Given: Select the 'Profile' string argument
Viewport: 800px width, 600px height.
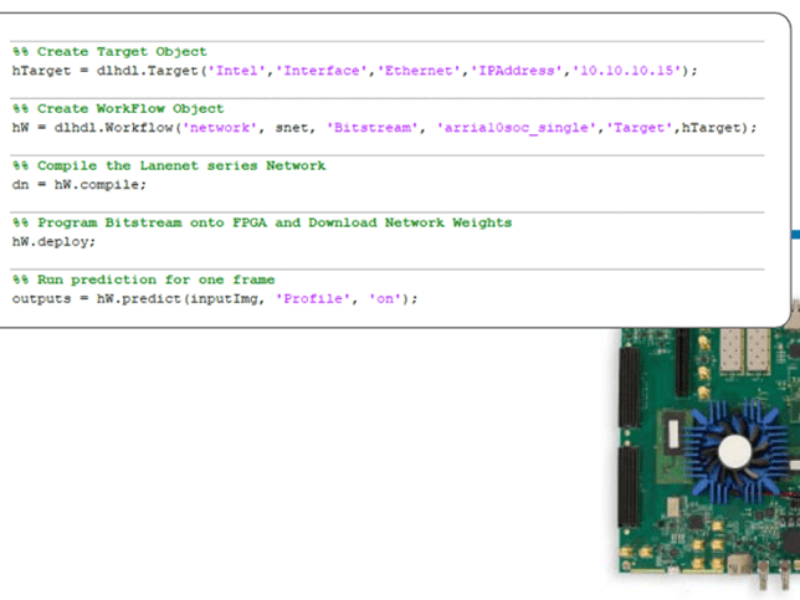Looking at the screenshot, I should [x=313, y=298].
